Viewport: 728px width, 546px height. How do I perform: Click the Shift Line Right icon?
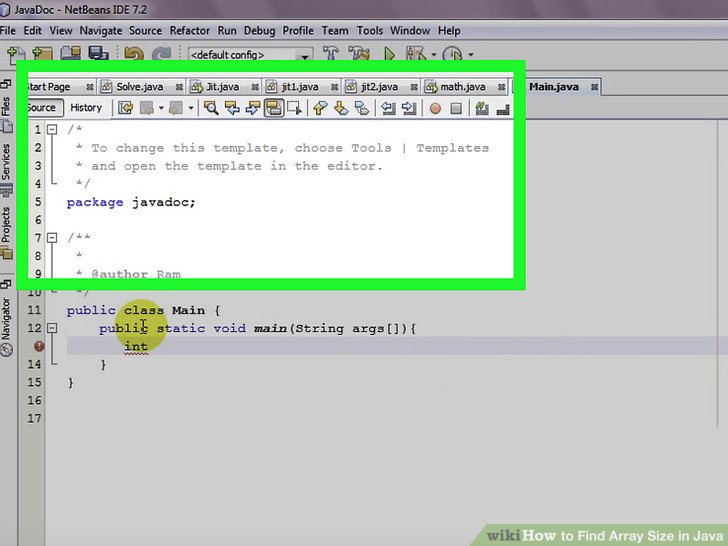pos(409,108)
